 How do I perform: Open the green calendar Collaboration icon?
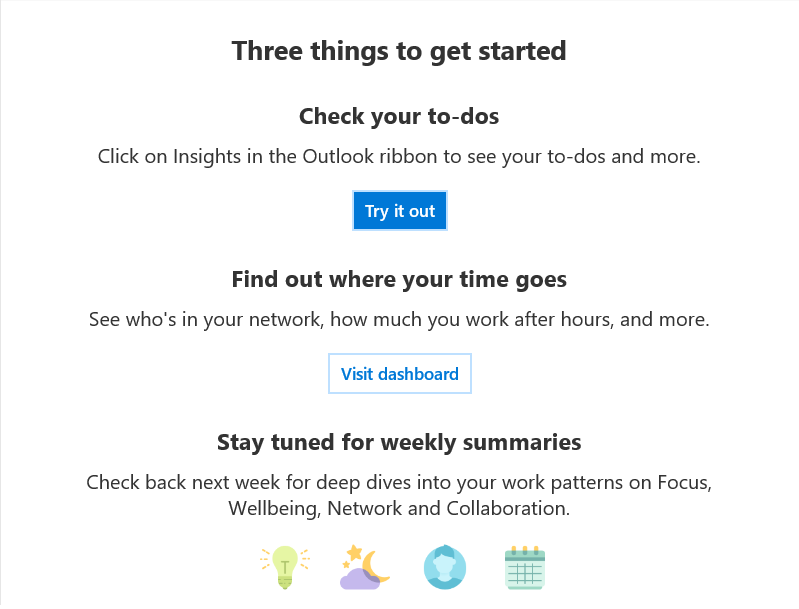525,568
